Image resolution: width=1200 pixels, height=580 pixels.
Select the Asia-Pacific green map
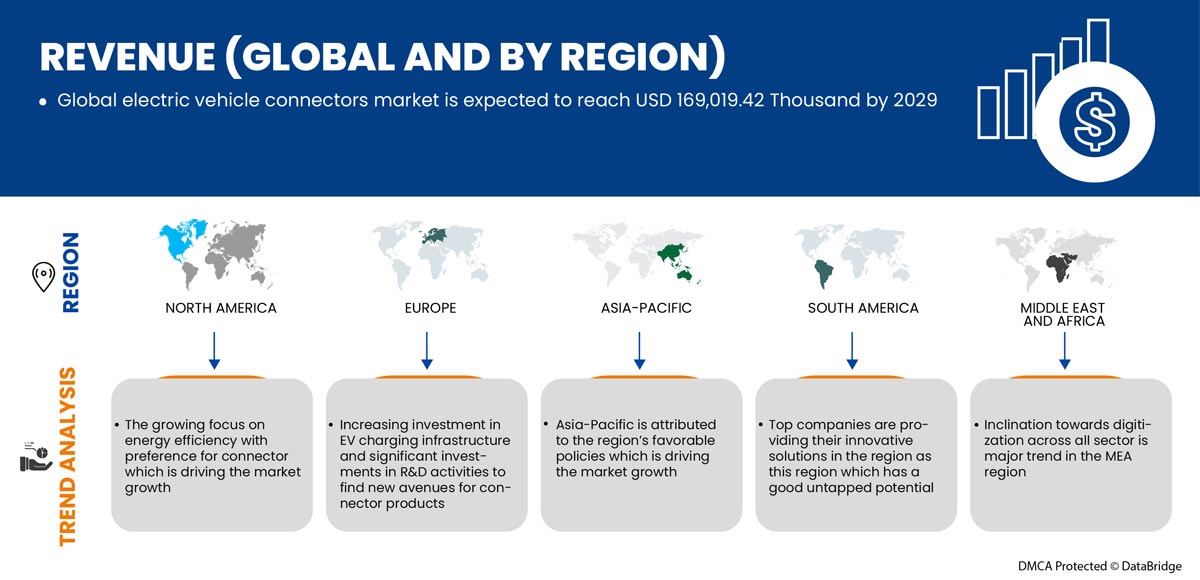[x=640, y=256]
